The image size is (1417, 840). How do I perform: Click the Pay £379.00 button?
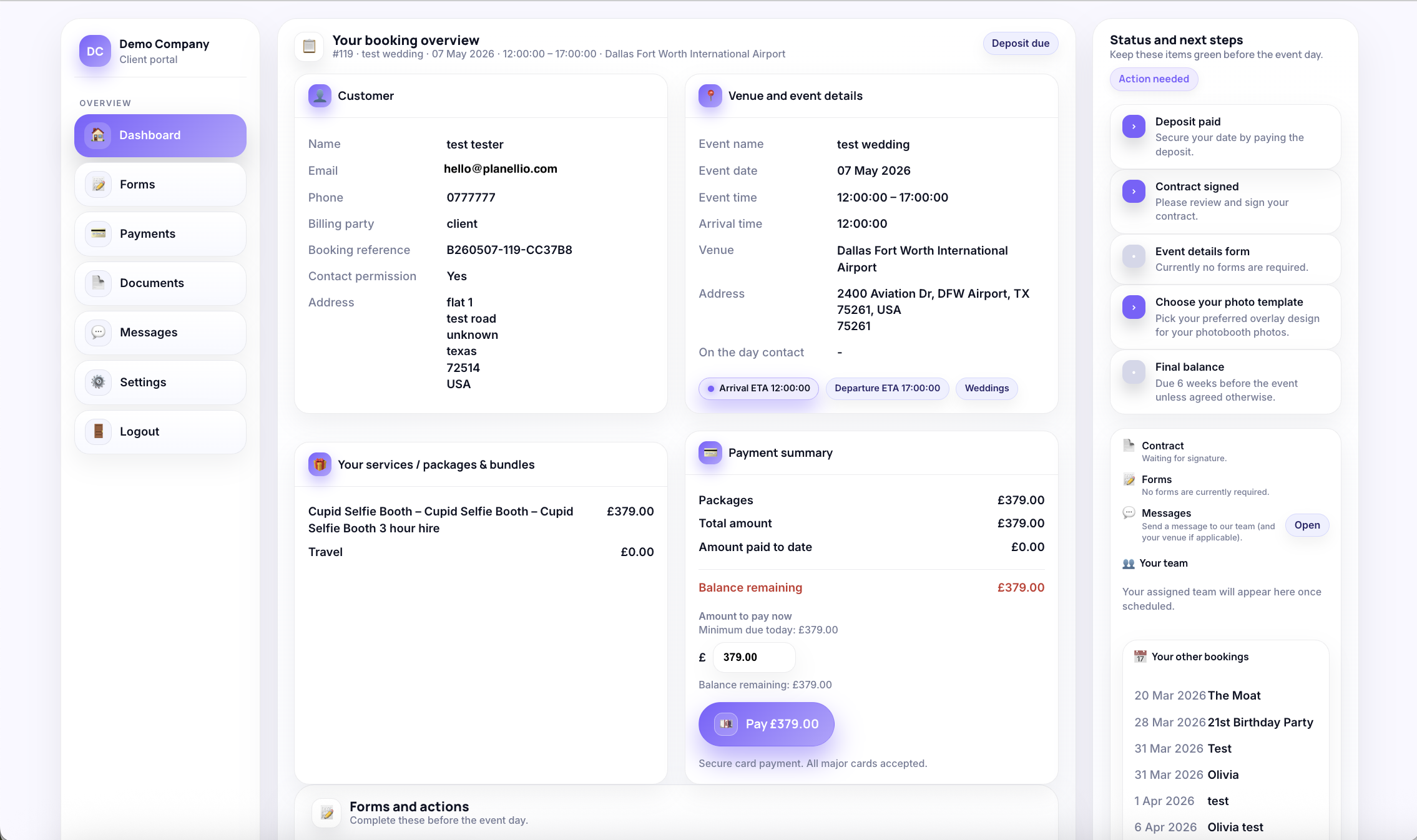(x=767, y=725)
